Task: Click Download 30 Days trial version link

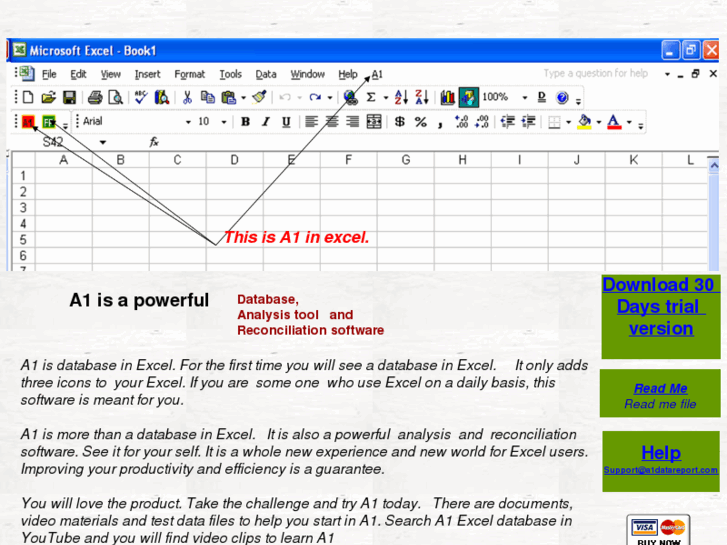Action: [660, 307]
